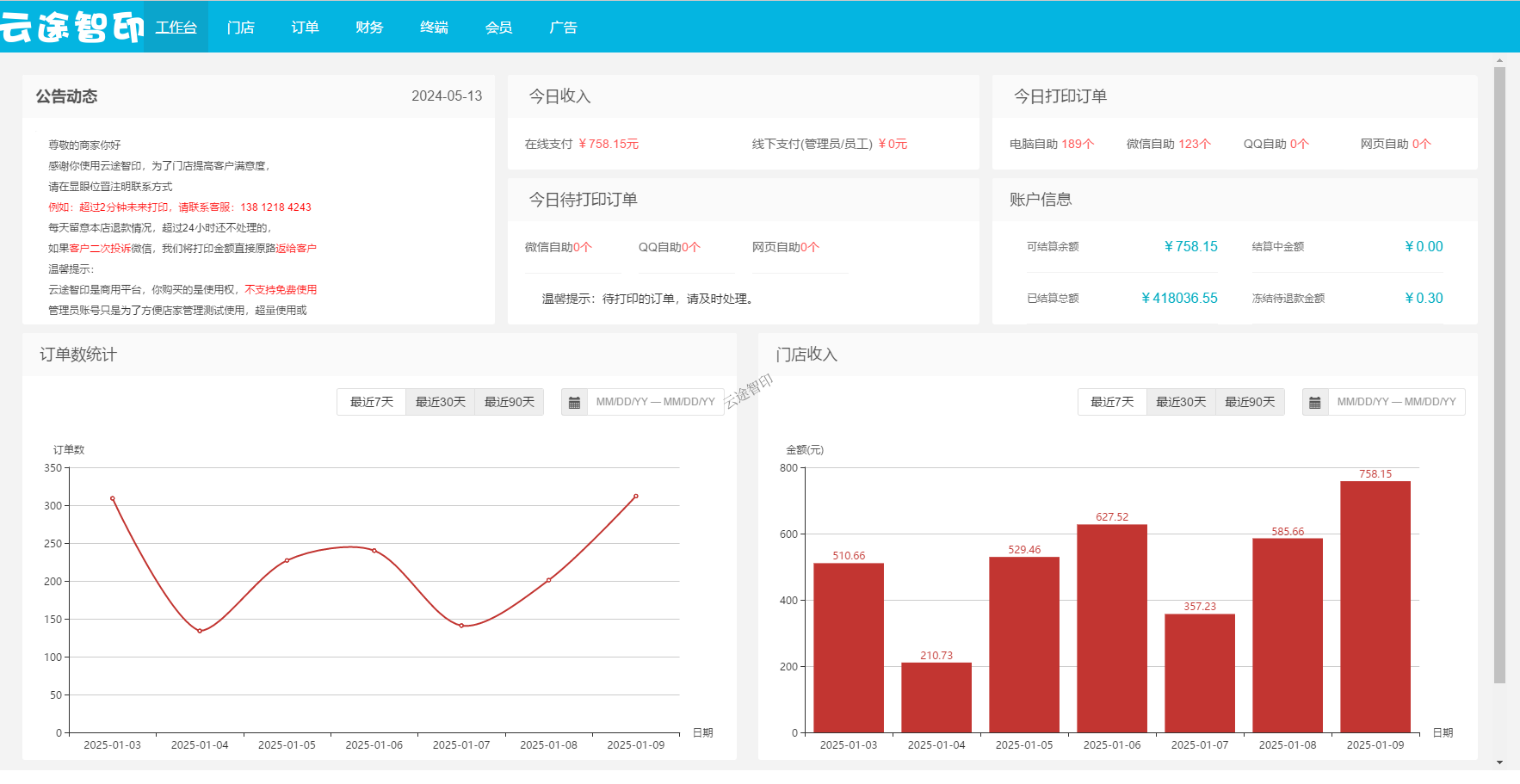Click the 云途智印 logo
The image size is (1520, 784).
(72, 27)
